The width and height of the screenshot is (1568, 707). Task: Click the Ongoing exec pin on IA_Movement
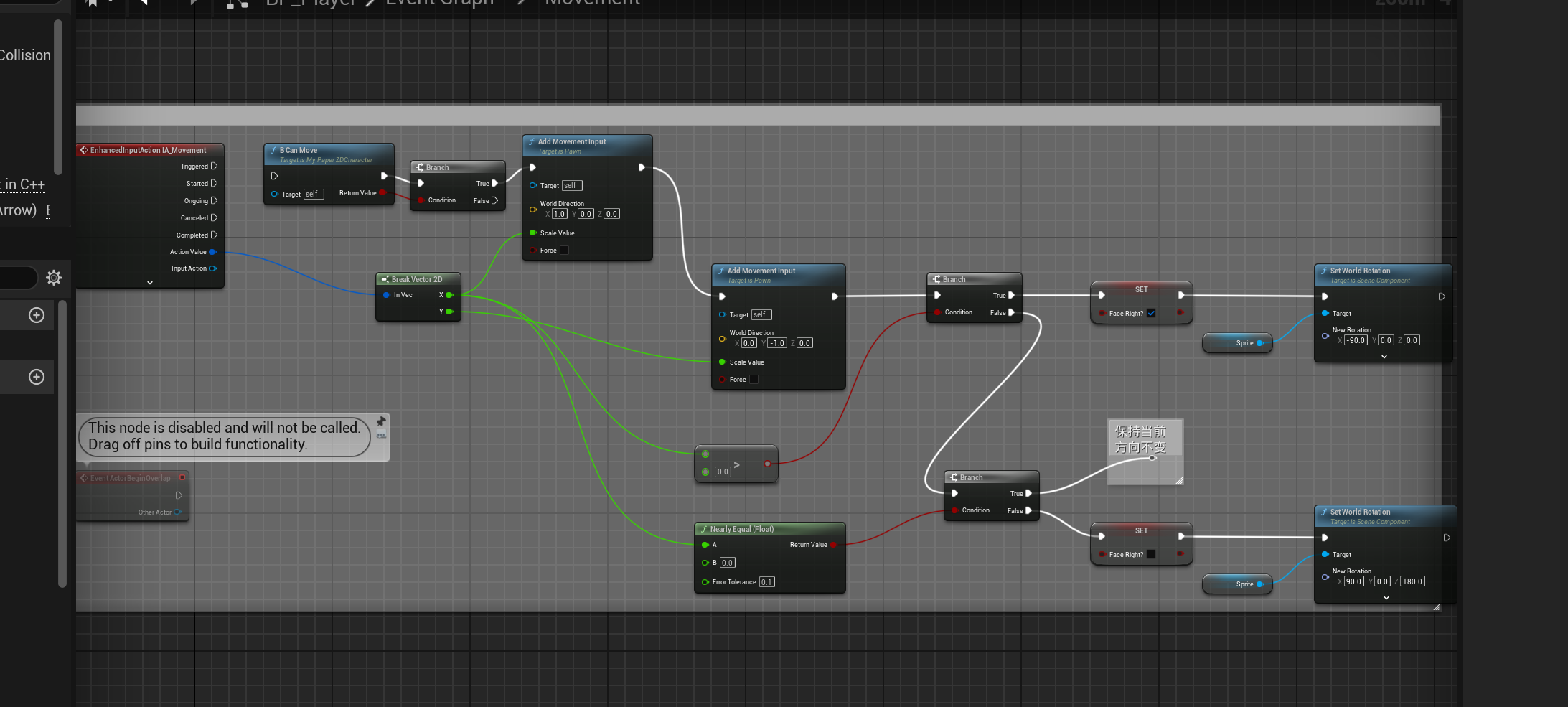pos(214,200)
